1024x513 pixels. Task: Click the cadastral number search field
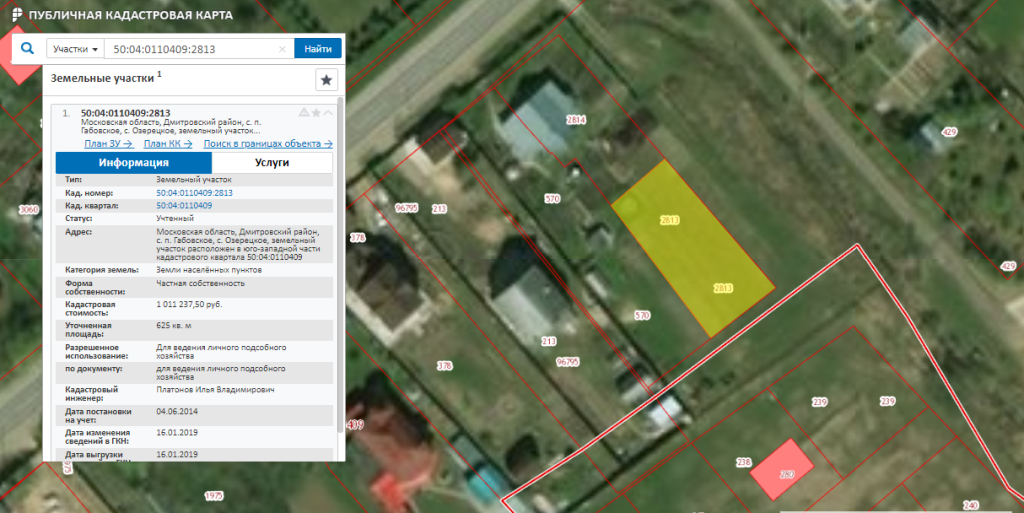tap(190, 49)
